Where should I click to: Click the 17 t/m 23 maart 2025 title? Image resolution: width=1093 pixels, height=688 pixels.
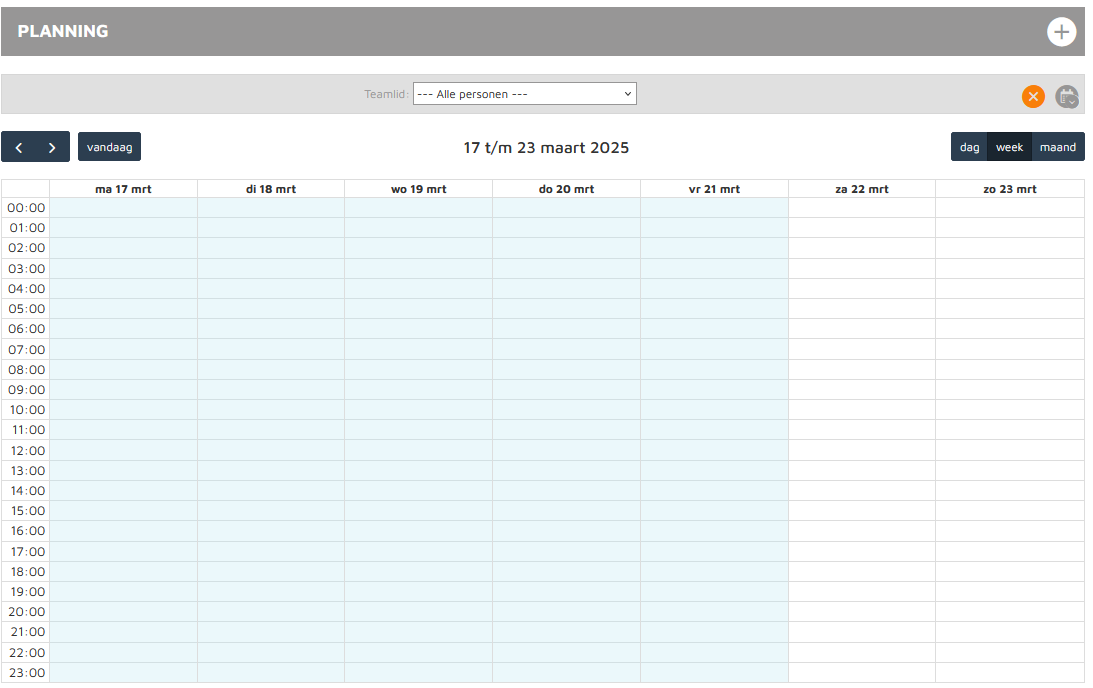point(546,148)
